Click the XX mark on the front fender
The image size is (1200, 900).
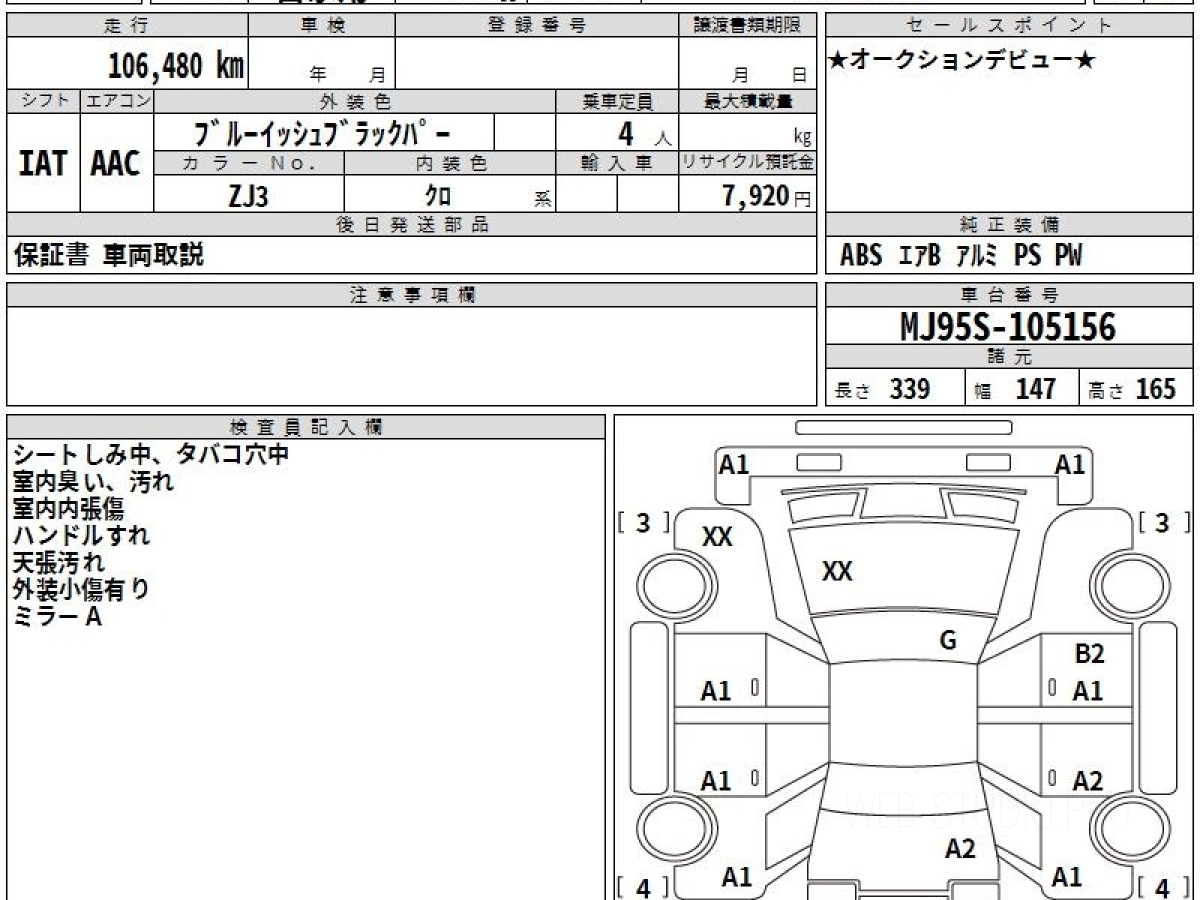(x=717, y=537)
